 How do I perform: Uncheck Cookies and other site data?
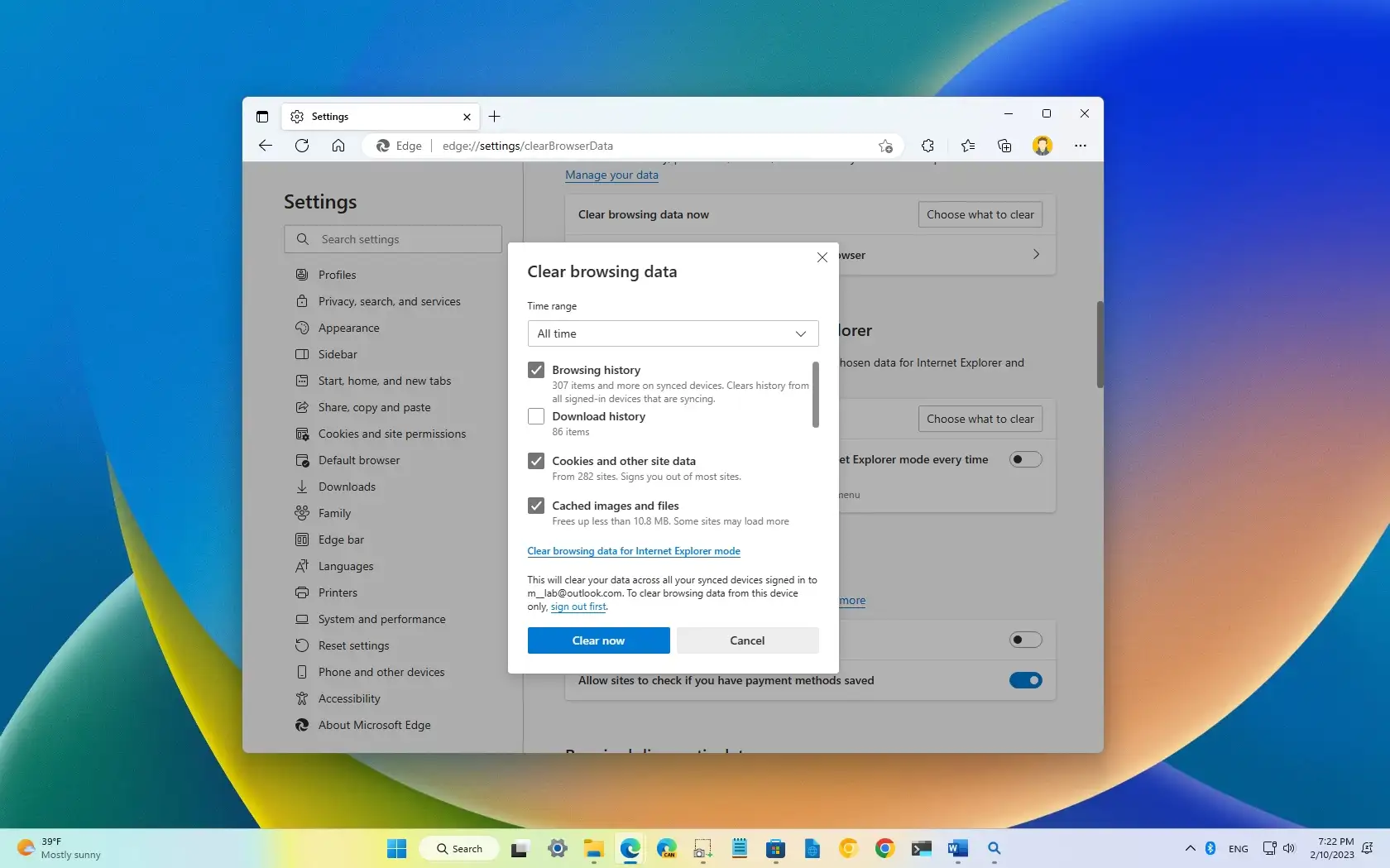click(x=536, y=461)
